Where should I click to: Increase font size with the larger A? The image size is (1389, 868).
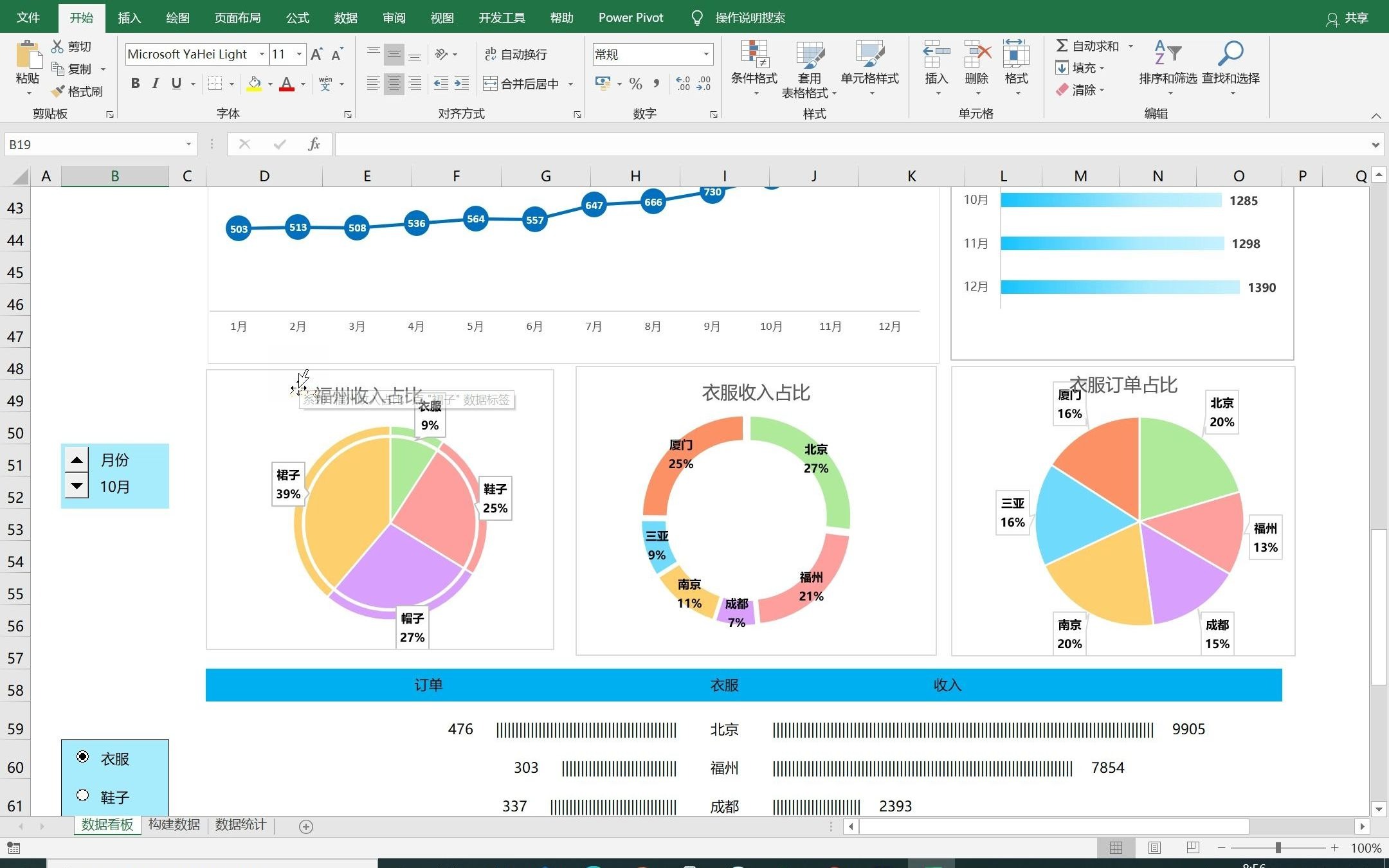click(316, 54)
